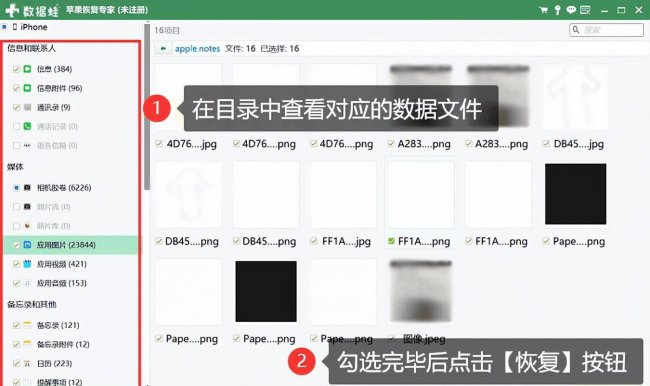This screenshot has height=386, width=650.
Task: Toggle the 备忘录附件 (12) checkbox
Action: 16,344
